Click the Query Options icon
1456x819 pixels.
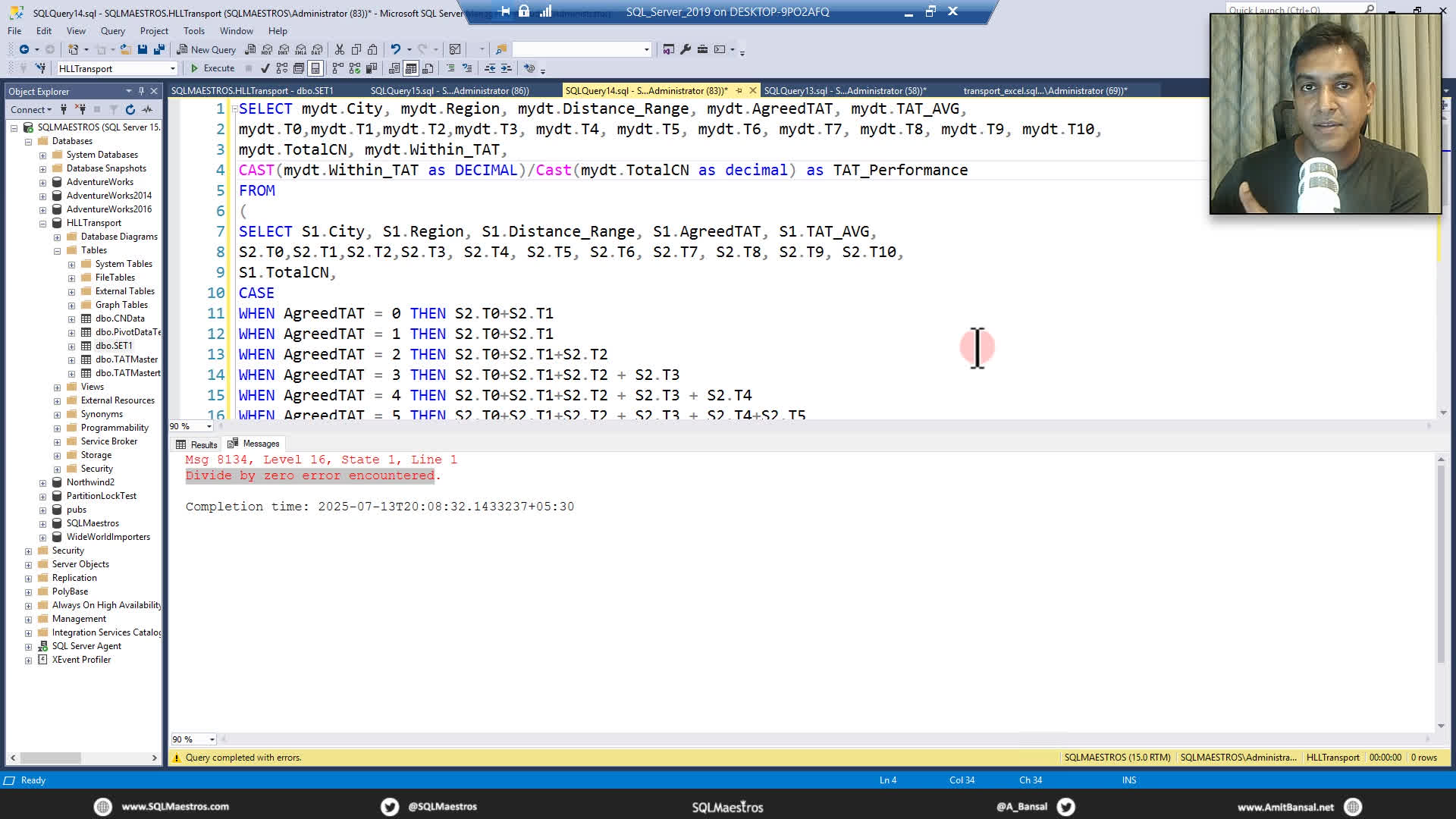pyautogui.click(x=299, y=68)
